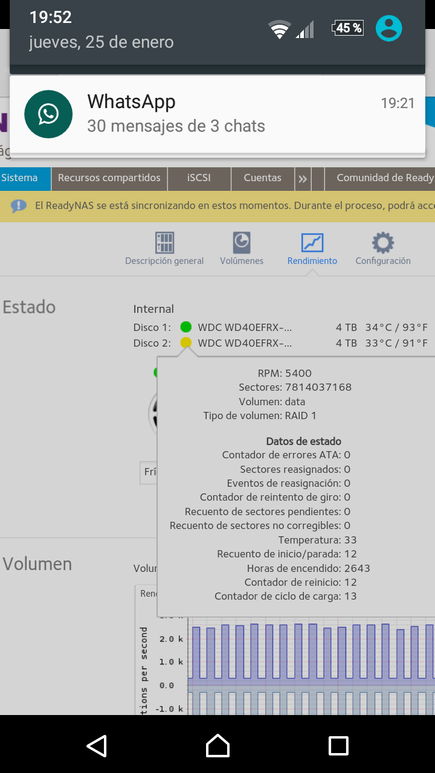Open the user profile avatar icon
435x773 pixels.
[x=389, y=28]
